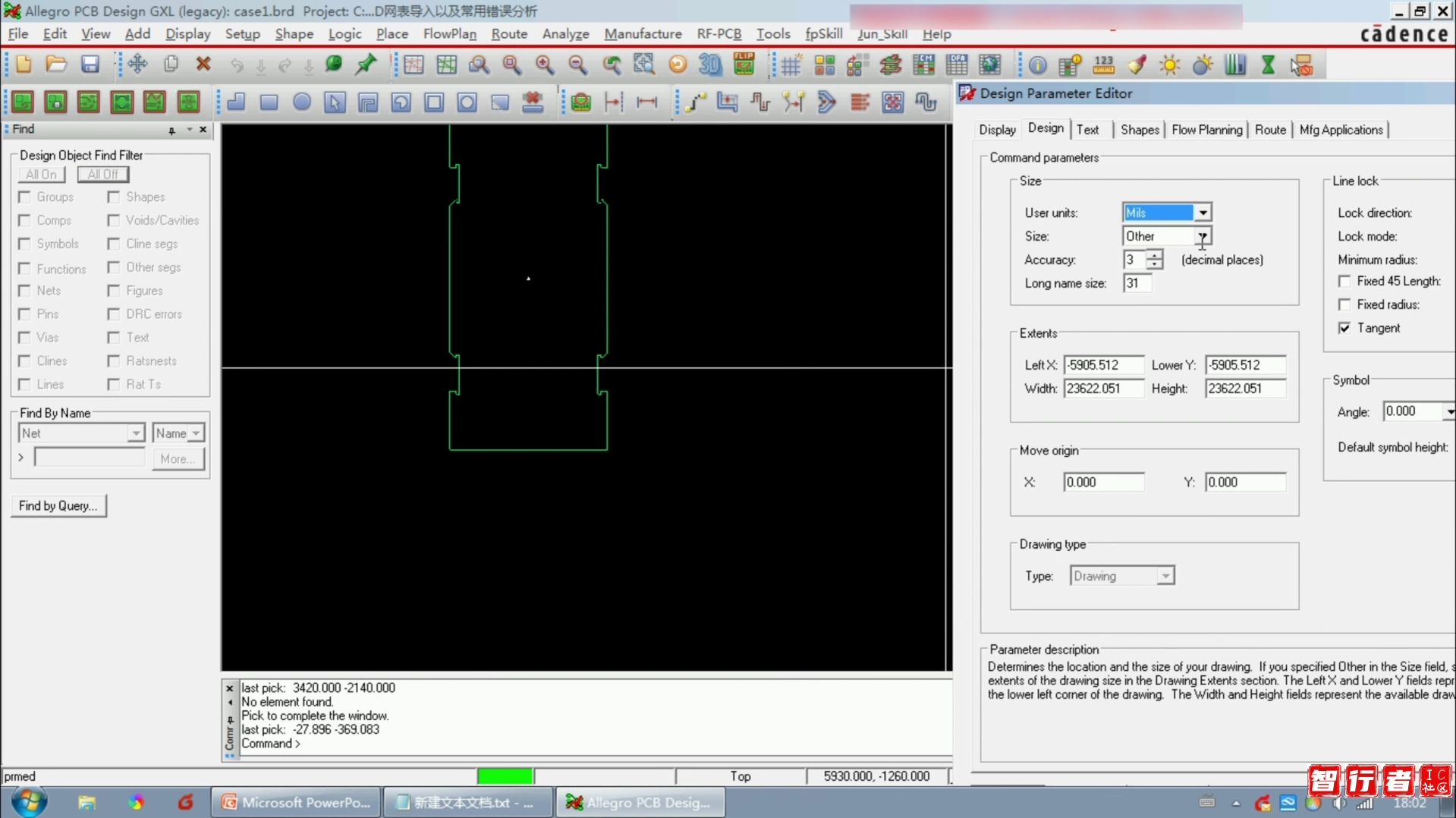Toggle the grid icon in toolbar
The width and height of the screenshot is (1456, 818).
click(791, 65)
